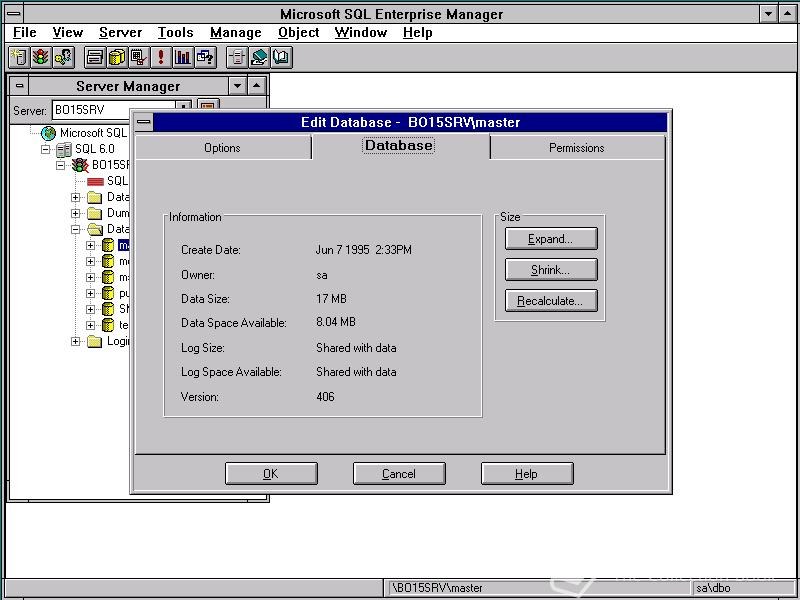Open the bar chart Current Activity icon
The image size is (800, 600).
click(x=183, y=57)
